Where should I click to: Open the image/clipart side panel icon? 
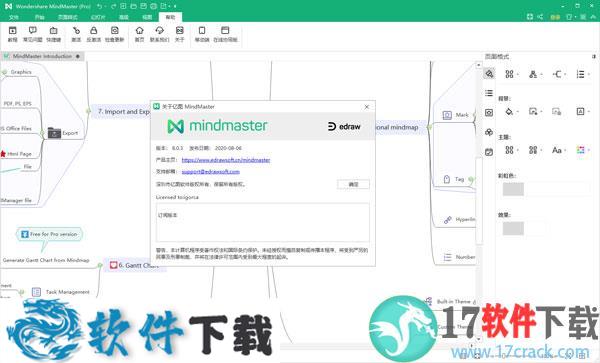(x=489, y=112)
